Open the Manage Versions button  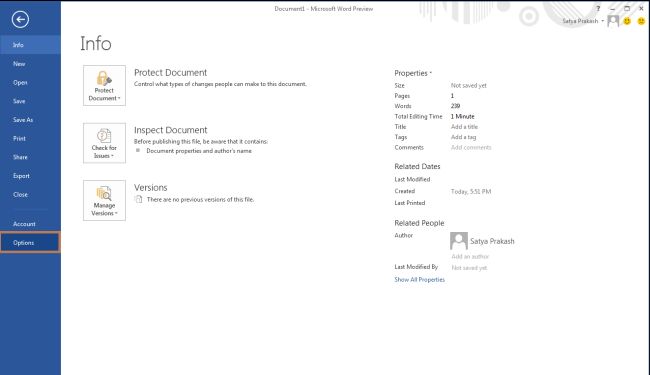point(104,200)
